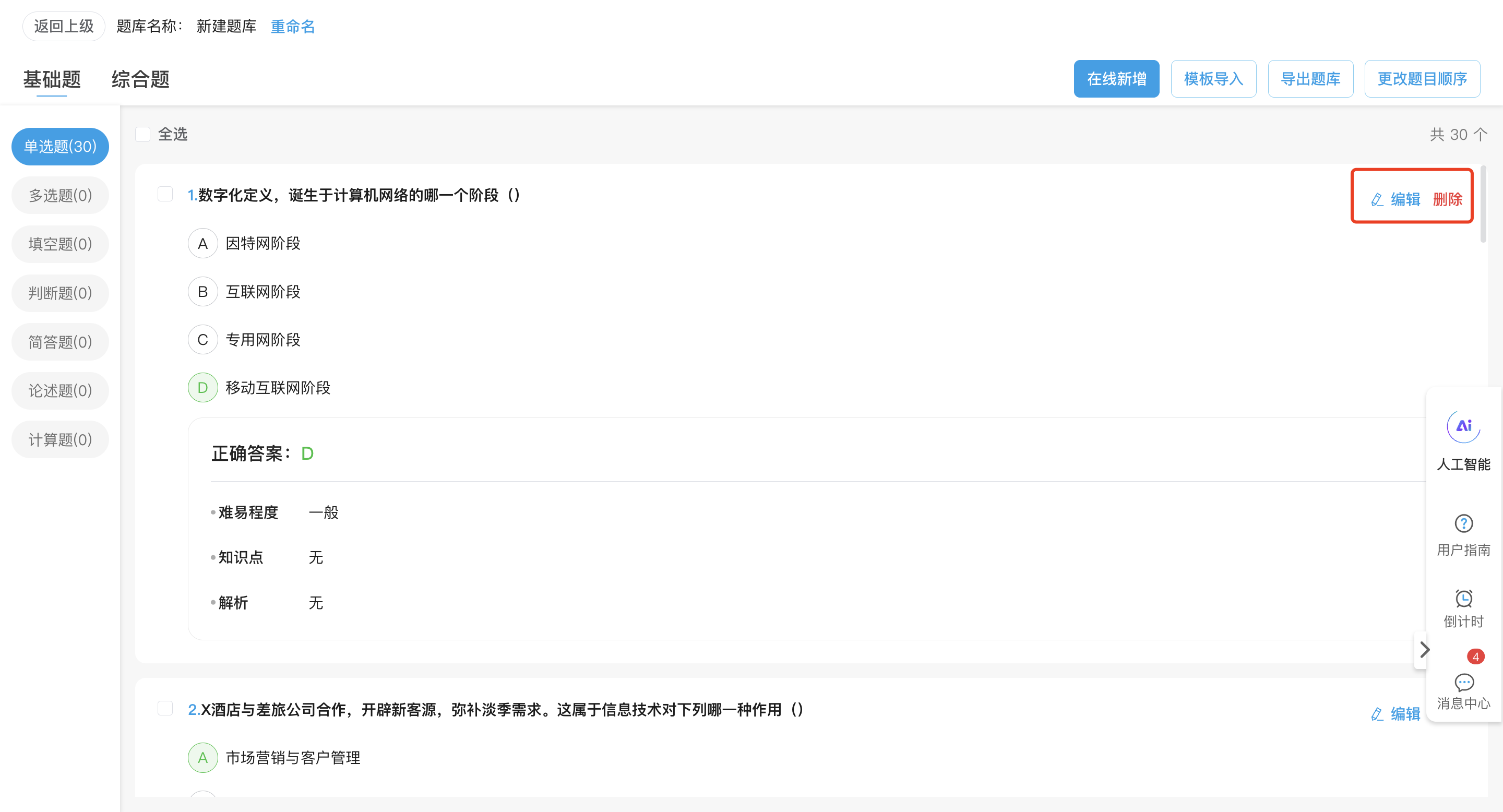Select the 判断题(0) category
The width and height of the screenshot is (1503, 812).
(x=60, y=293)
